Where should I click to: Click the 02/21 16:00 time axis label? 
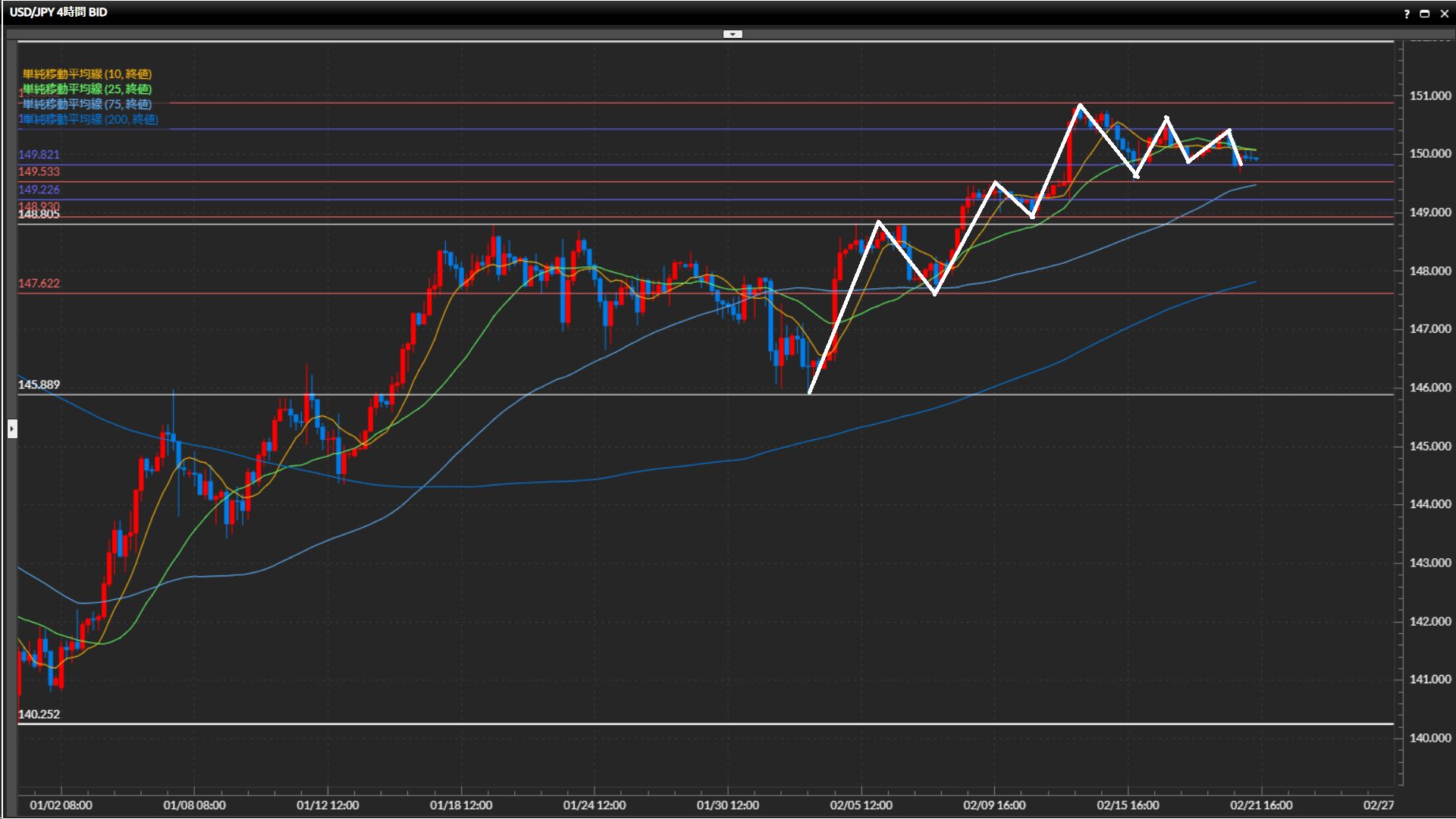pos(1260,805)
